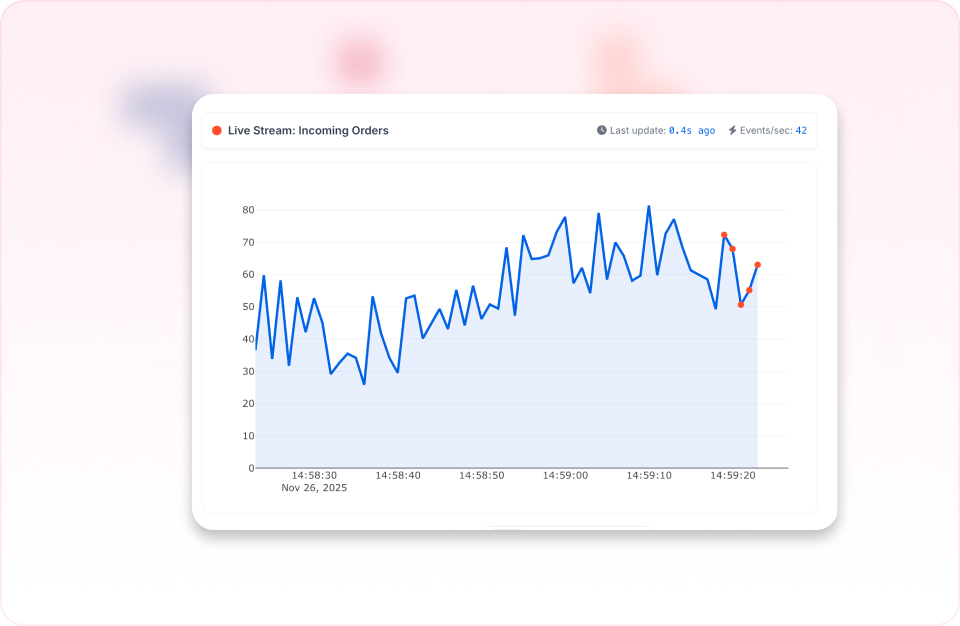The width and height of the screenshot is (960, 626).
Task: Click the 'Last update:' label text
Action: tap(637, 130)
